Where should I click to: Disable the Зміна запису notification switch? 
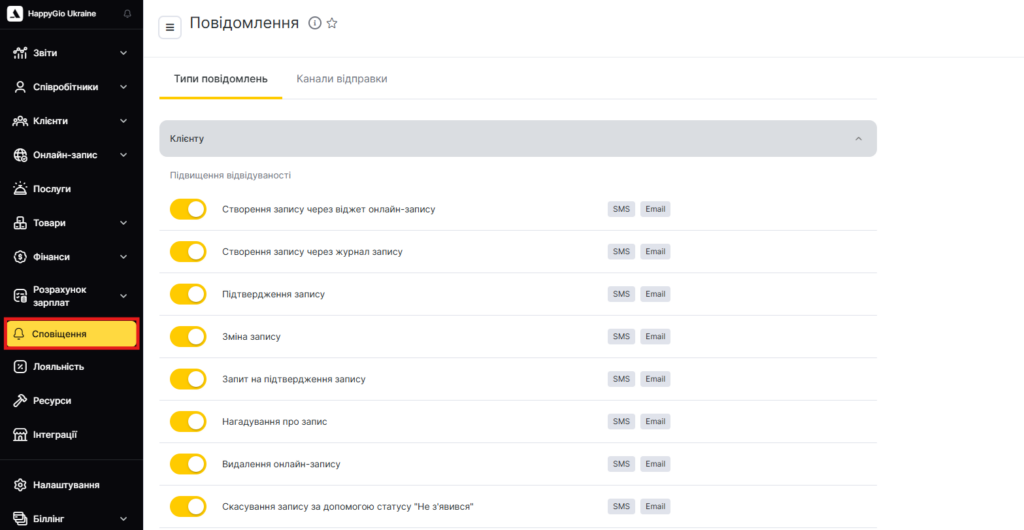[188, 336]
